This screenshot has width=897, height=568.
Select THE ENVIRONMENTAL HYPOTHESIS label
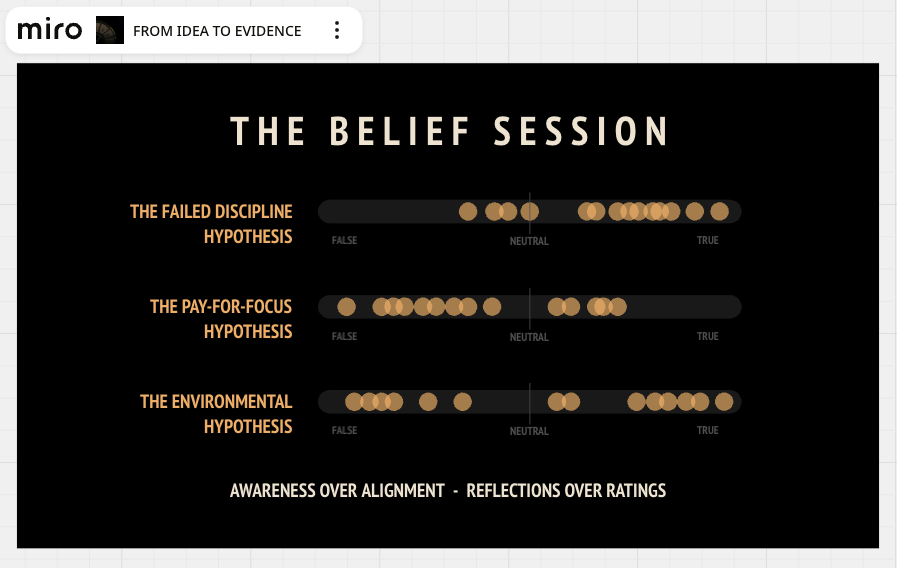(216, 414)
